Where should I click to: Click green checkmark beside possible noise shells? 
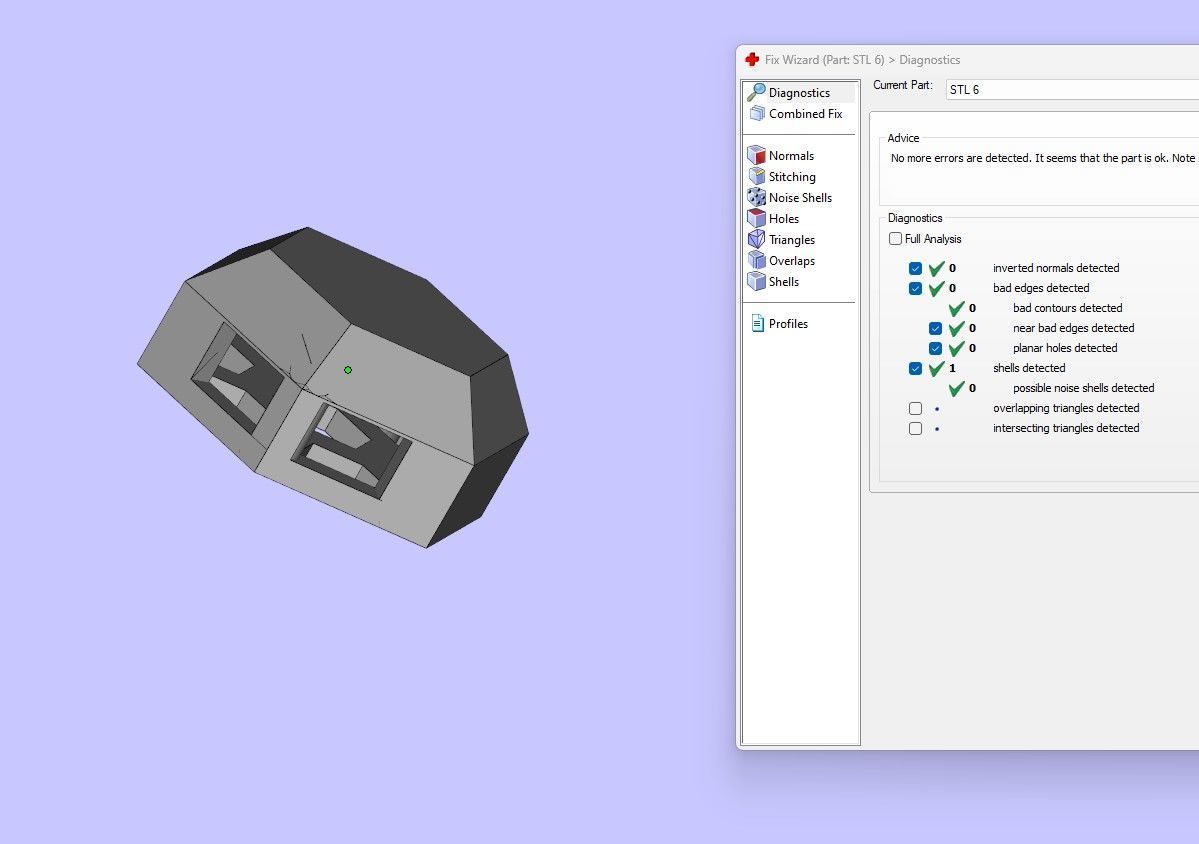[956, 388]
